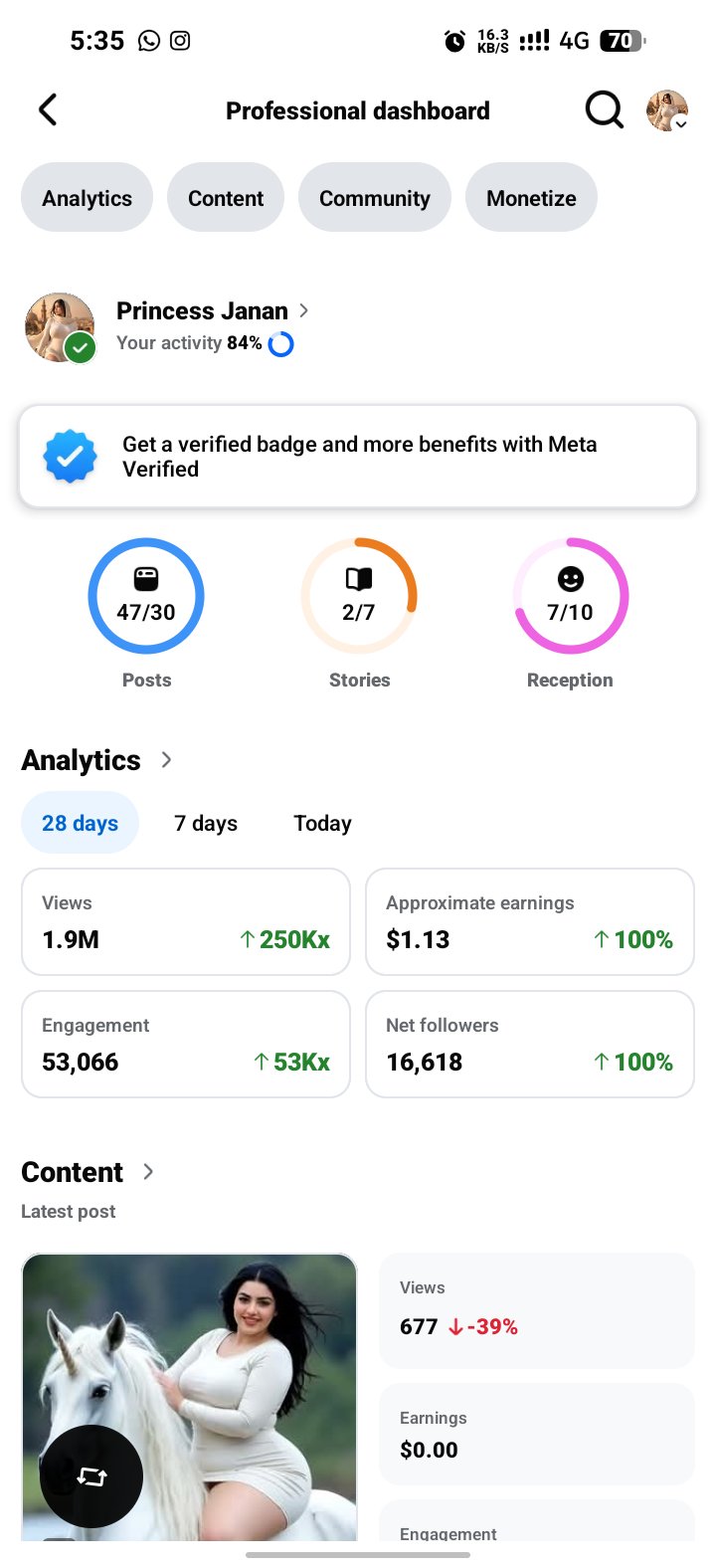
Task: Select the 28 days range
Action: pyautogui.click(x=80, y=823)
